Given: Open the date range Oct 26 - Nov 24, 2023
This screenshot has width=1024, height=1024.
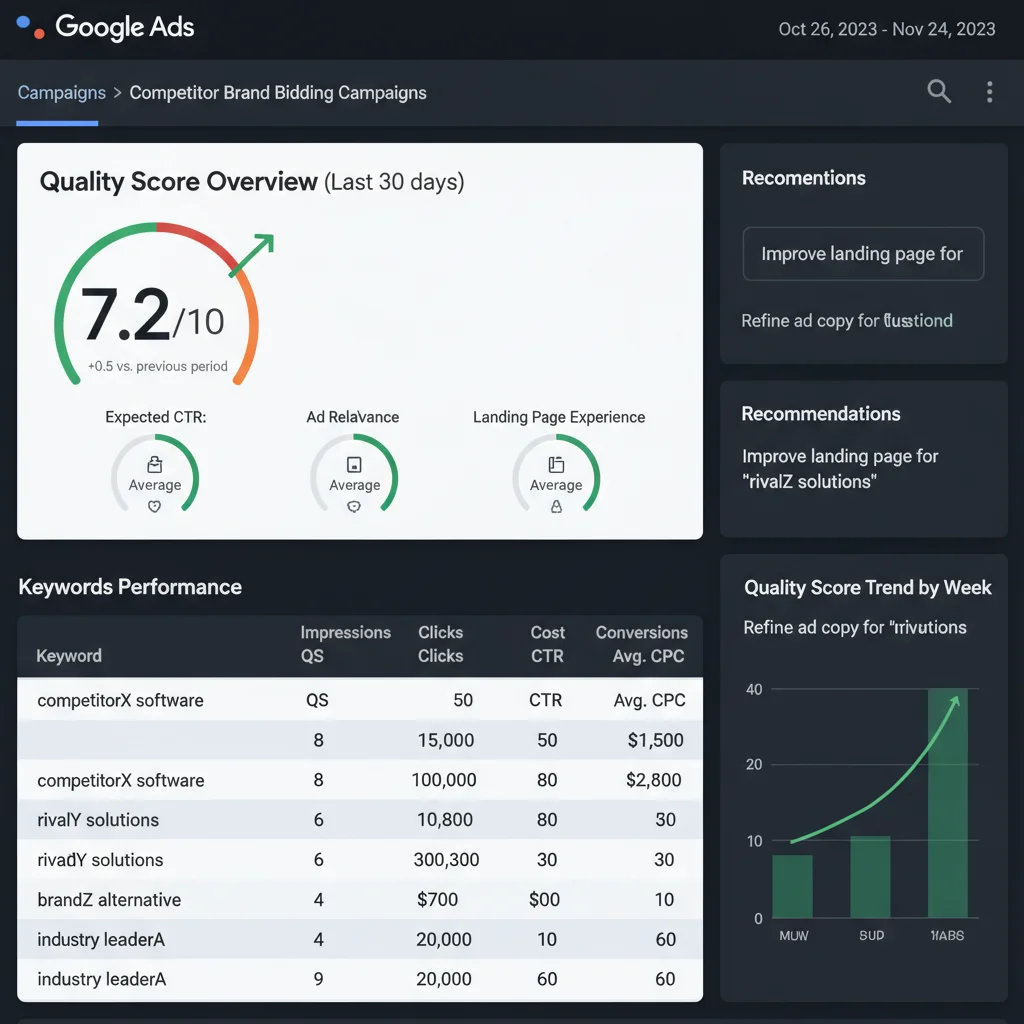Looking at the screenshot, I should coord(886,29).
